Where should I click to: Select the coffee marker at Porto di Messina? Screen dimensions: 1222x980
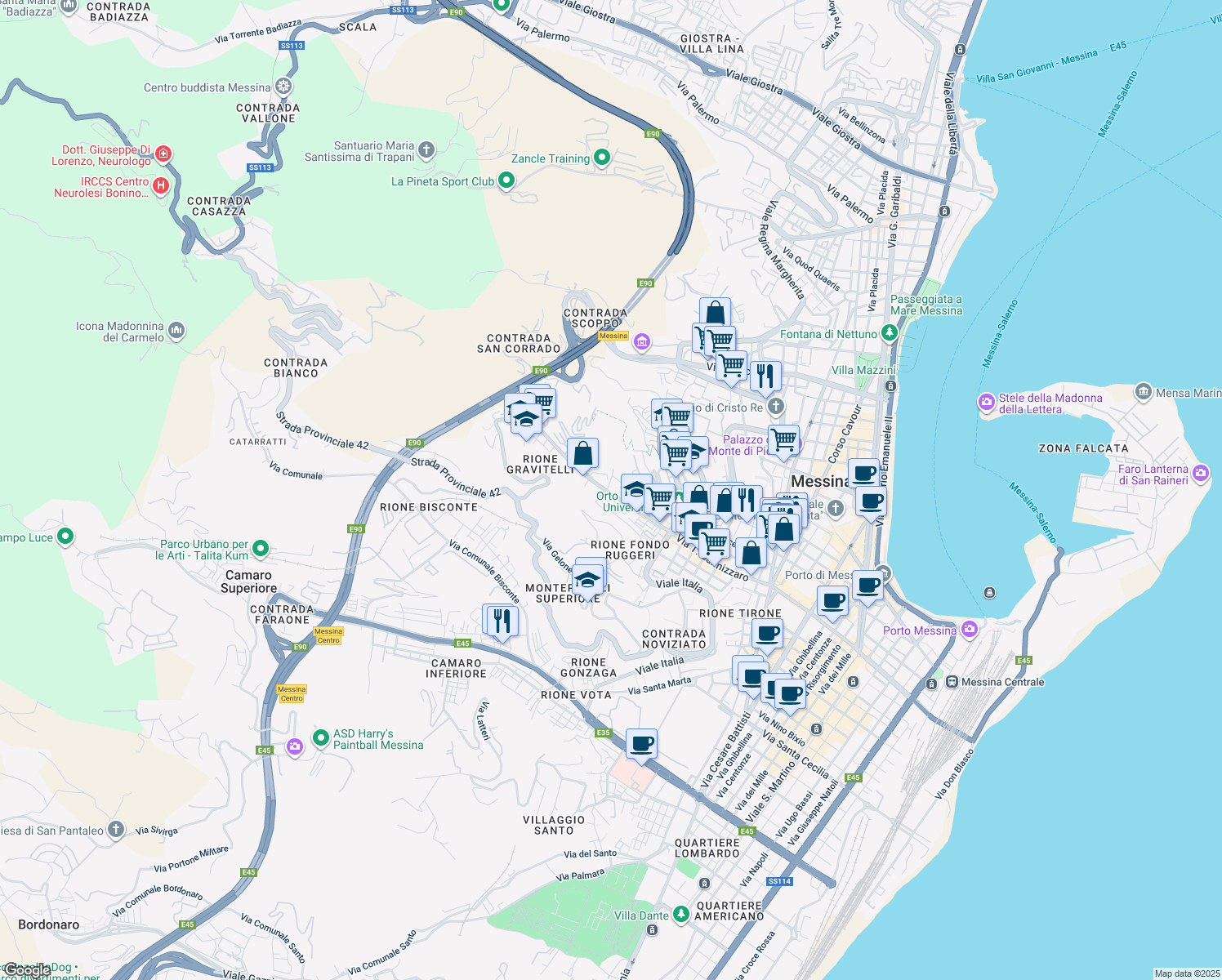tap(867, 586)
